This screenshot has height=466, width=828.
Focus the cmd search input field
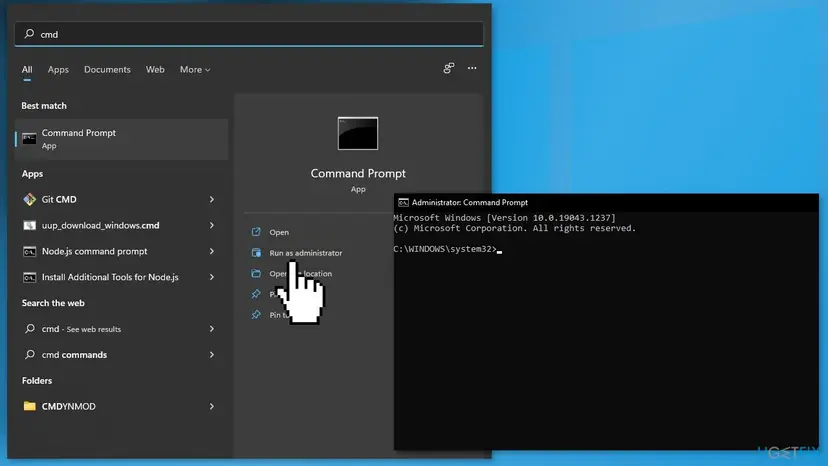pos(249,34)
